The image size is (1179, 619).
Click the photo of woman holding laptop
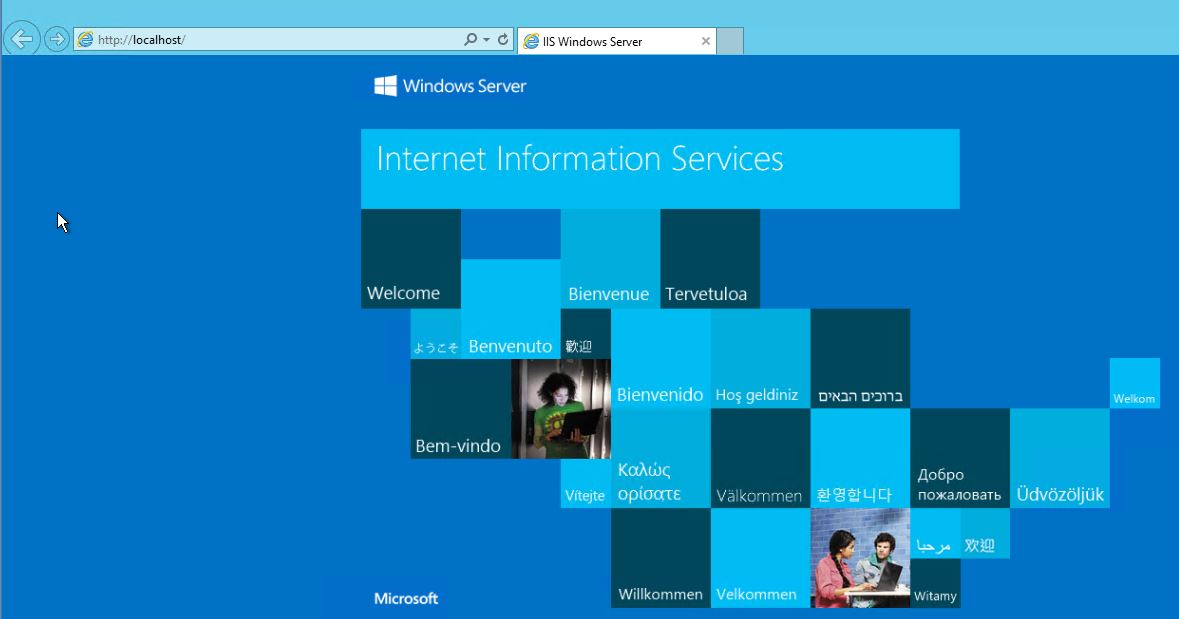click(x=561, y=408)
